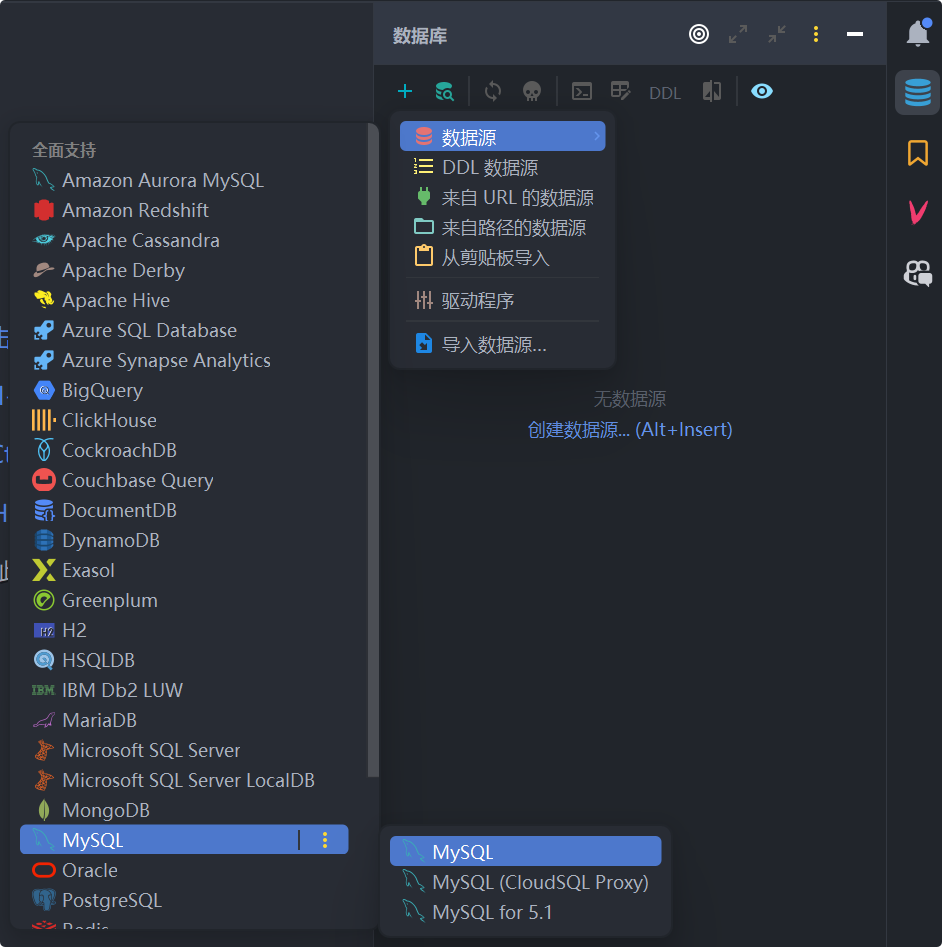Choose 来自 URL 的数据源
This screenshot has height=947, width=942.
502,197
